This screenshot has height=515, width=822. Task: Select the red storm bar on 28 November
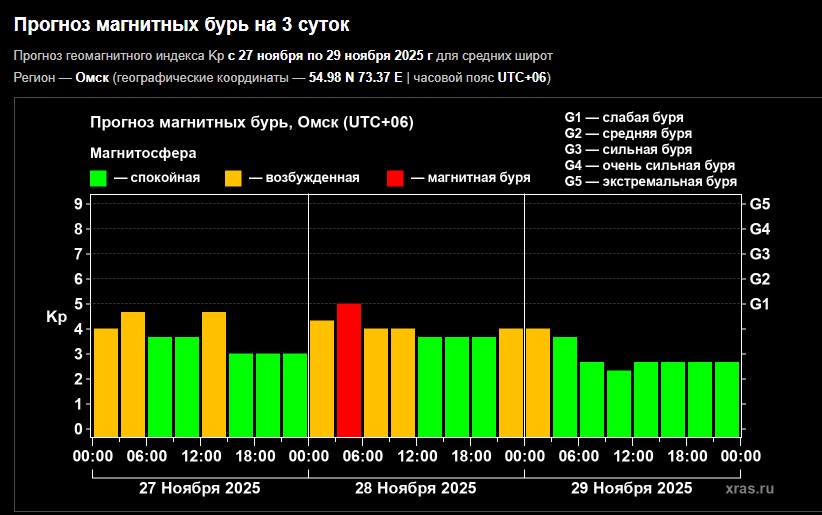click(349, 370)
